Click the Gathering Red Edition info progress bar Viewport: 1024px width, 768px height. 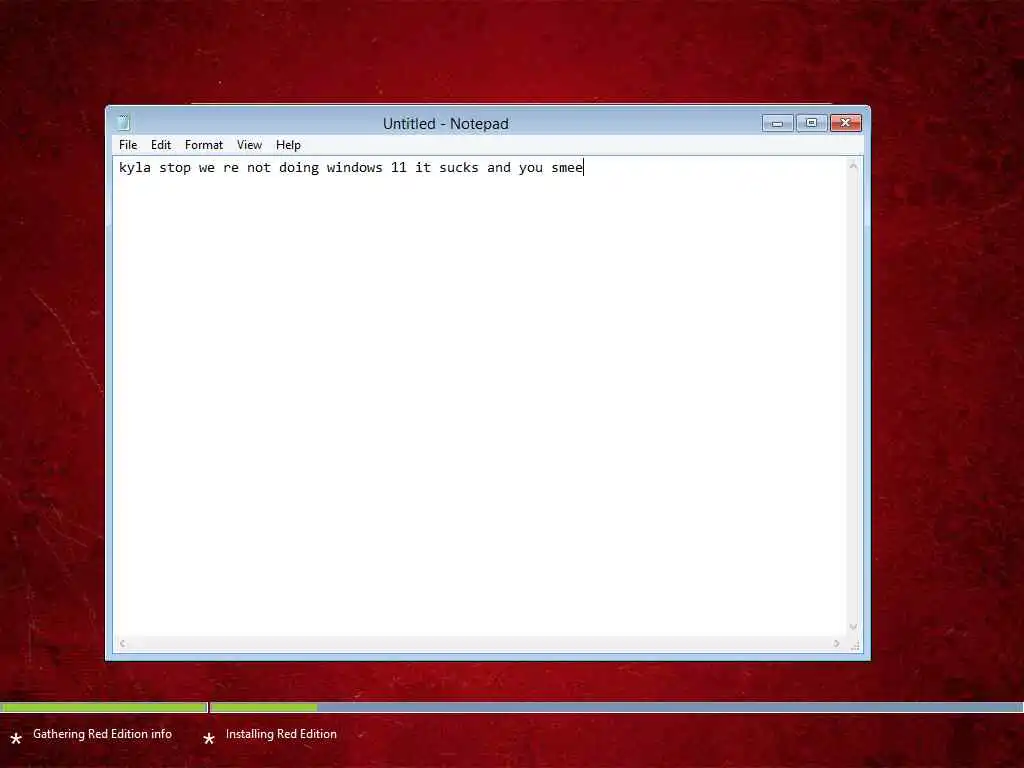pos(104,707)
